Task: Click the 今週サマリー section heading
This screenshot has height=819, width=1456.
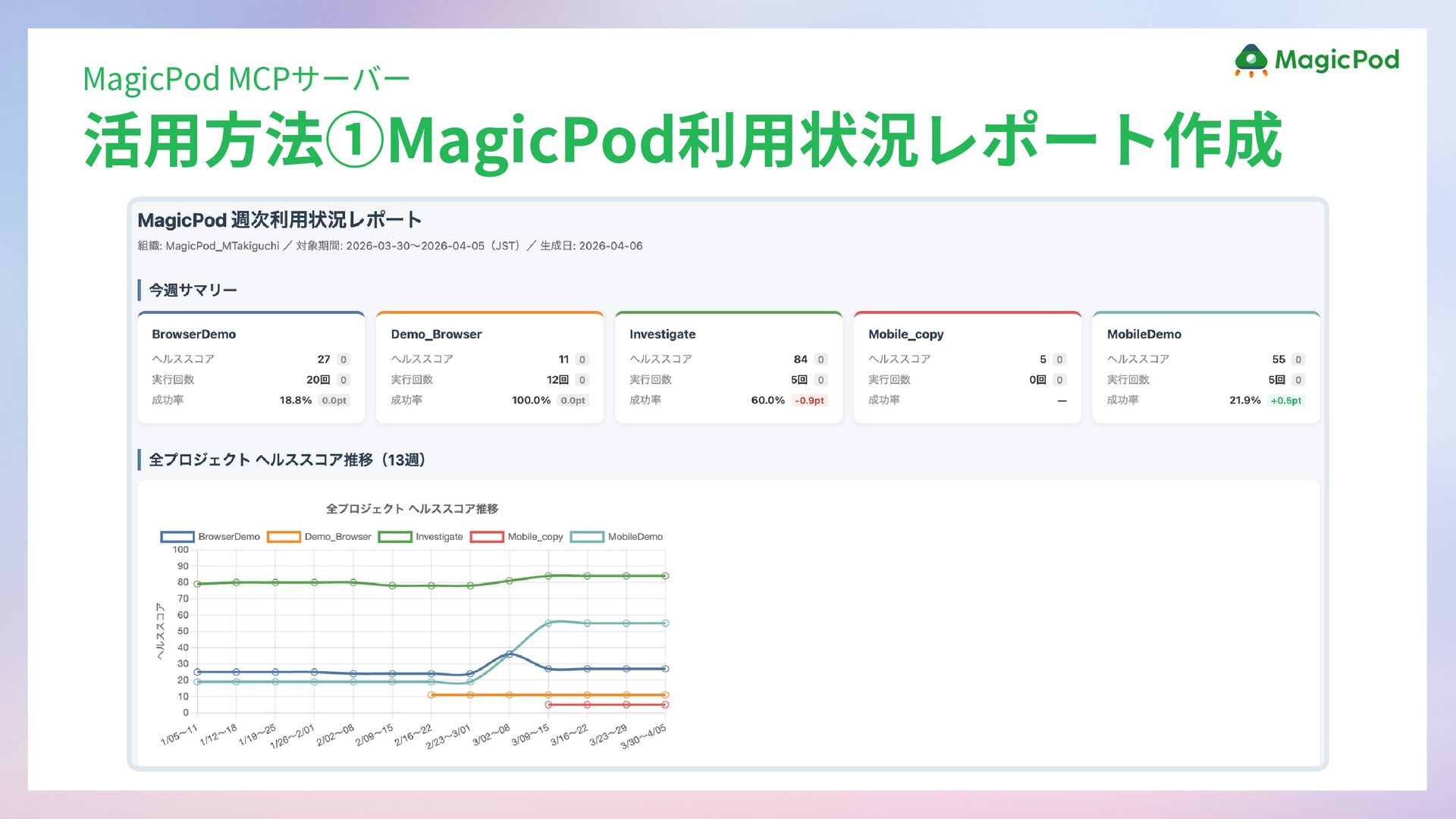Action: 193,290
